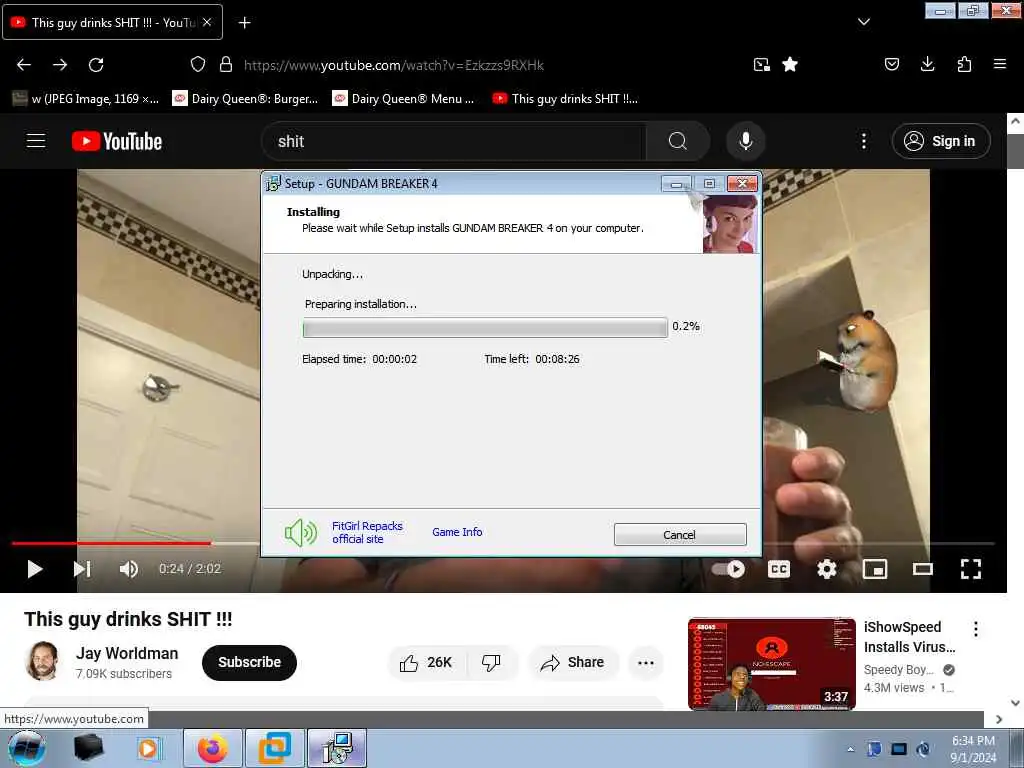The height and width of the screenshot is (768, 1024).
Task: Click the bookmark star icon
Action: click(x=790, y=65)
